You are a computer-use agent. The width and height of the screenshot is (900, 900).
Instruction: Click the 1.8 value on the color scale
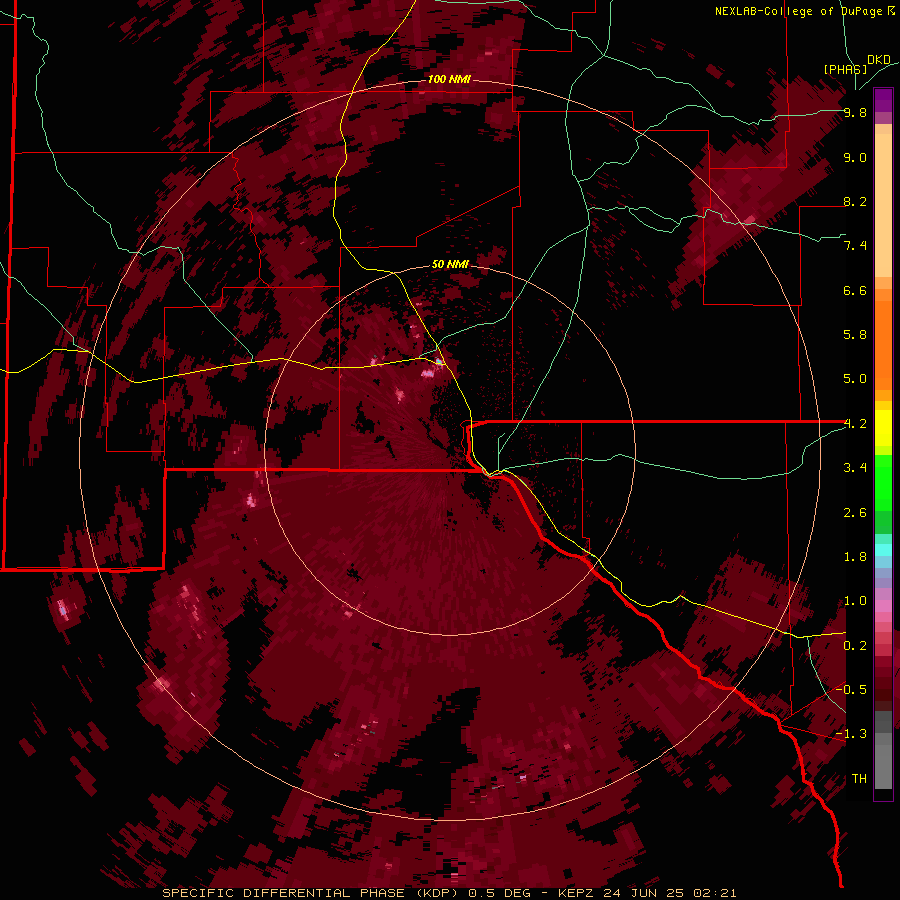(x=855, y=557)
